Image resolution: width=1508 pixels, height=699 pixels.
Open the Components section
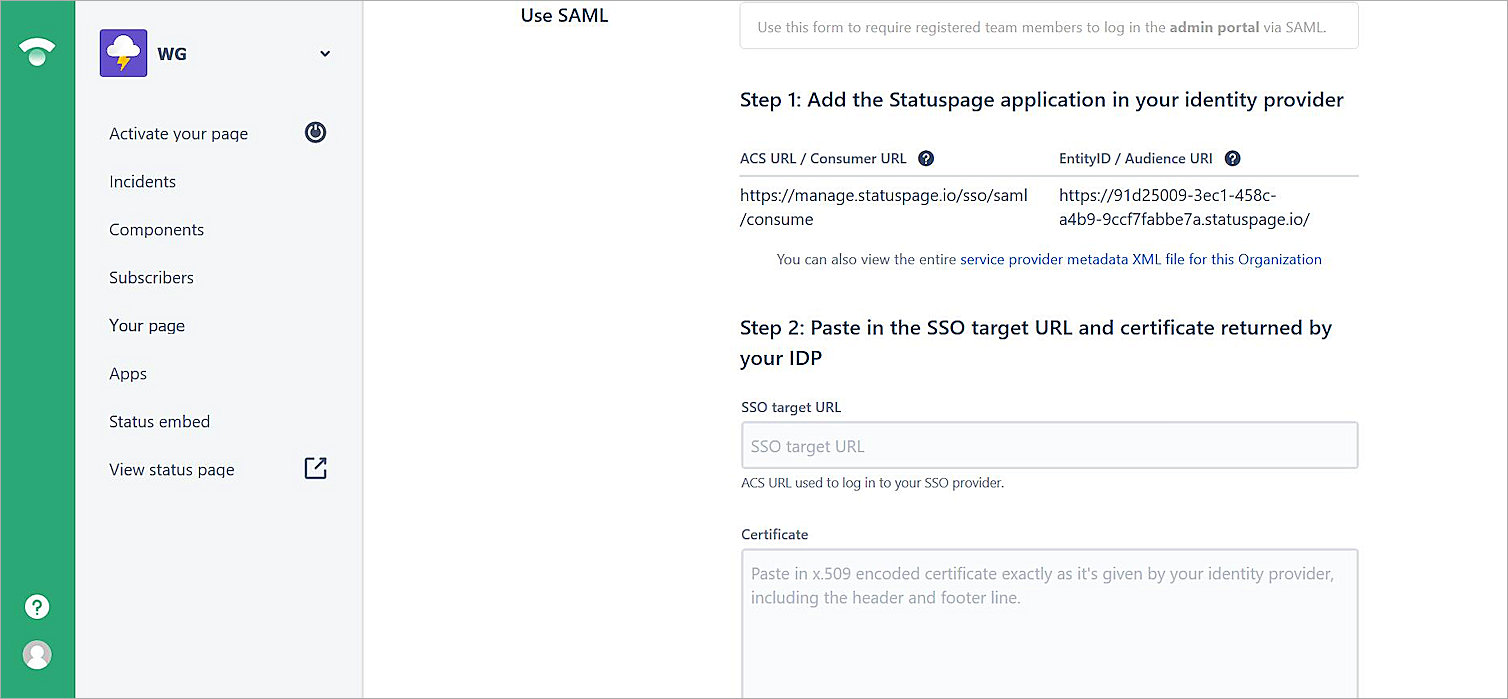(156, 229)
